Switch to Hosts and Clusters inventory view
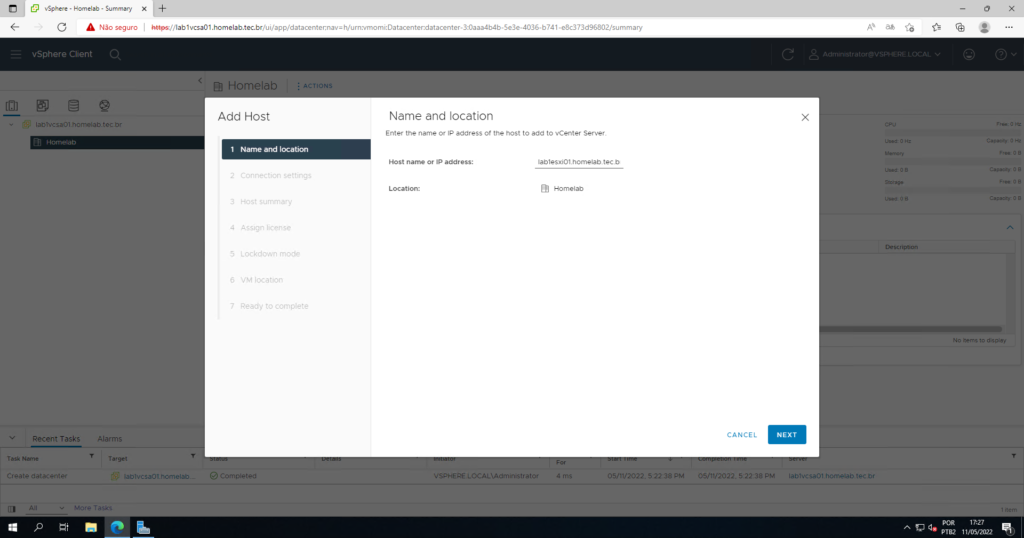 [12, 105]
